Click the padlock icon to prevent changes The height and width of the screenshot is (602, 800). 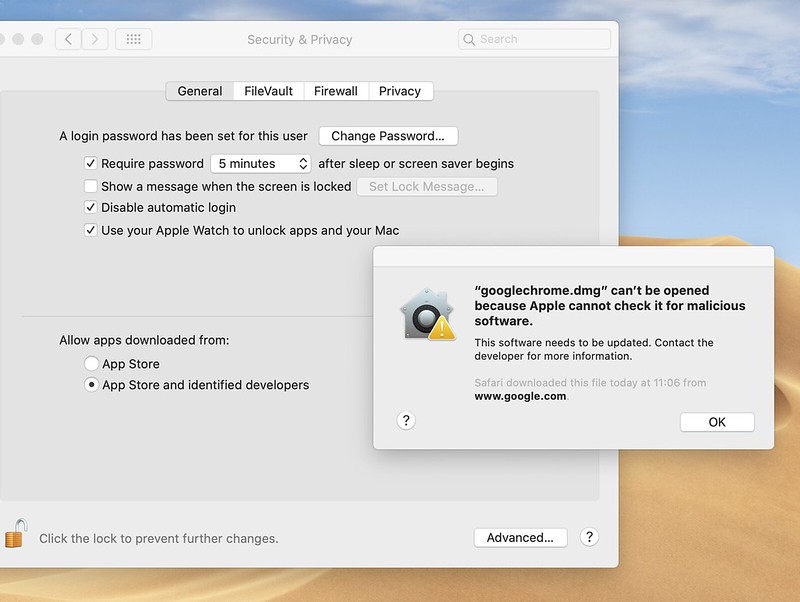pos(15,533)
